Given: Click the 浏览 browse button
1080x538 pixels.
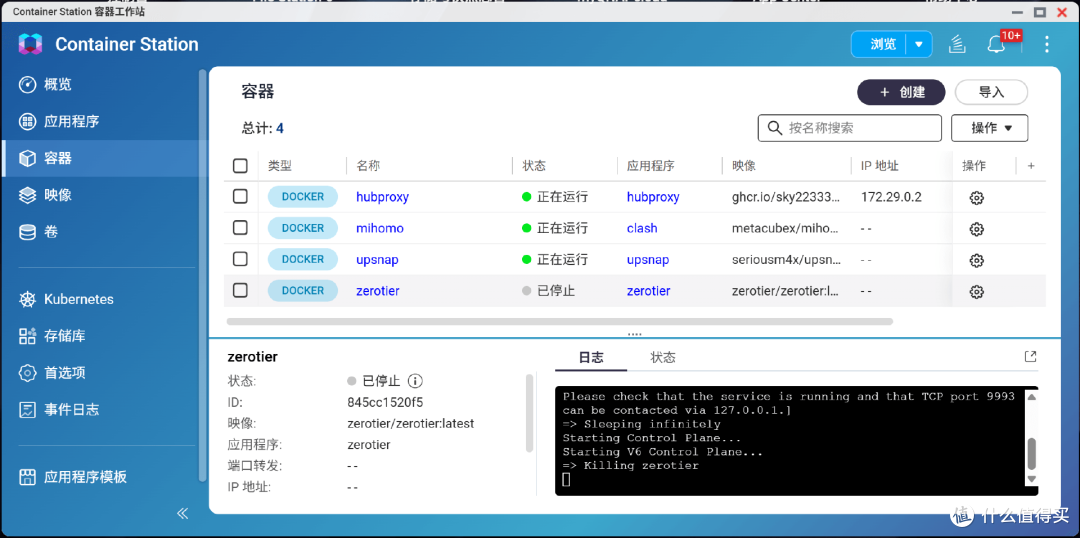Looking at the screenshot, I should click(x=879, y=45).
